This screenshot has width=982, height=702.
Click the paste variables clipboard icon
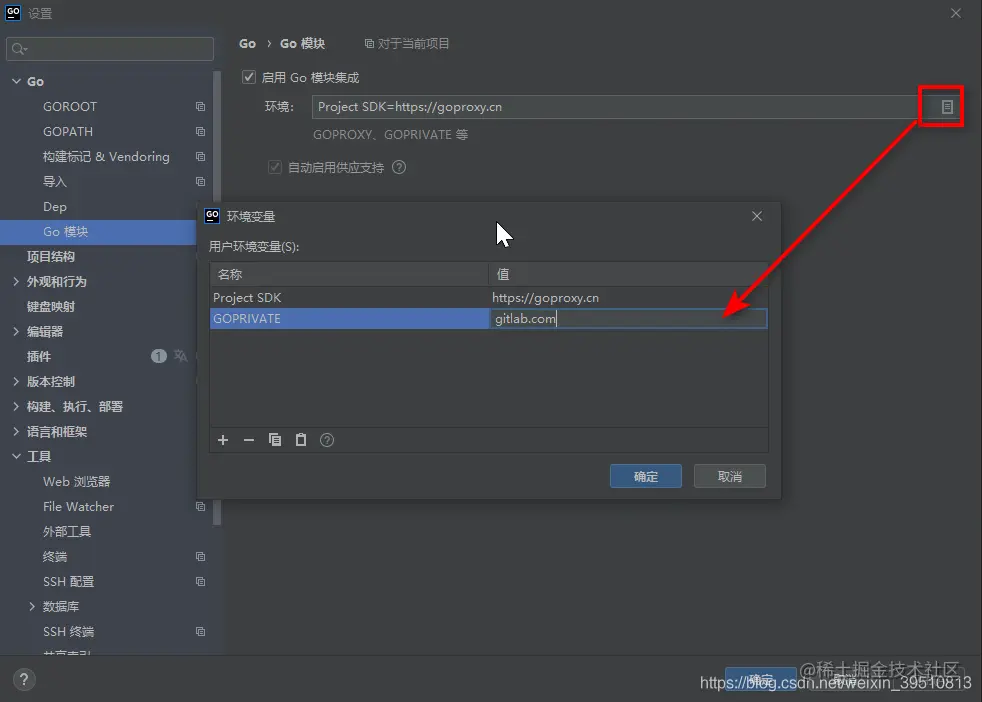pyautogui.click(x=301, y=440)
